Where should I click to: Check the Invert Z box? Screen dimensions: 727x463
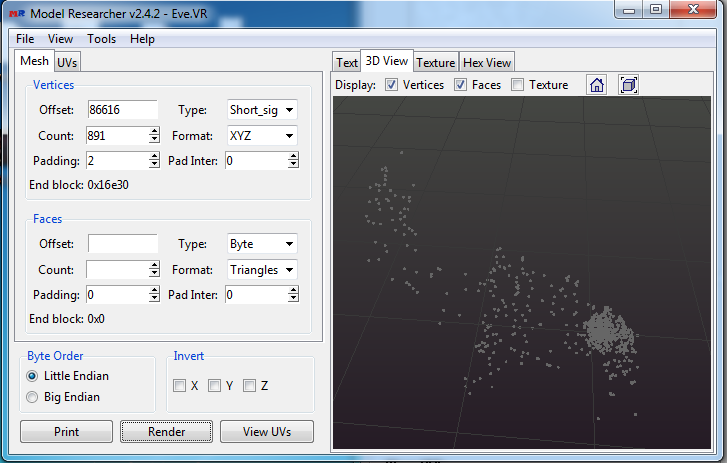click(x=249, y=385)
